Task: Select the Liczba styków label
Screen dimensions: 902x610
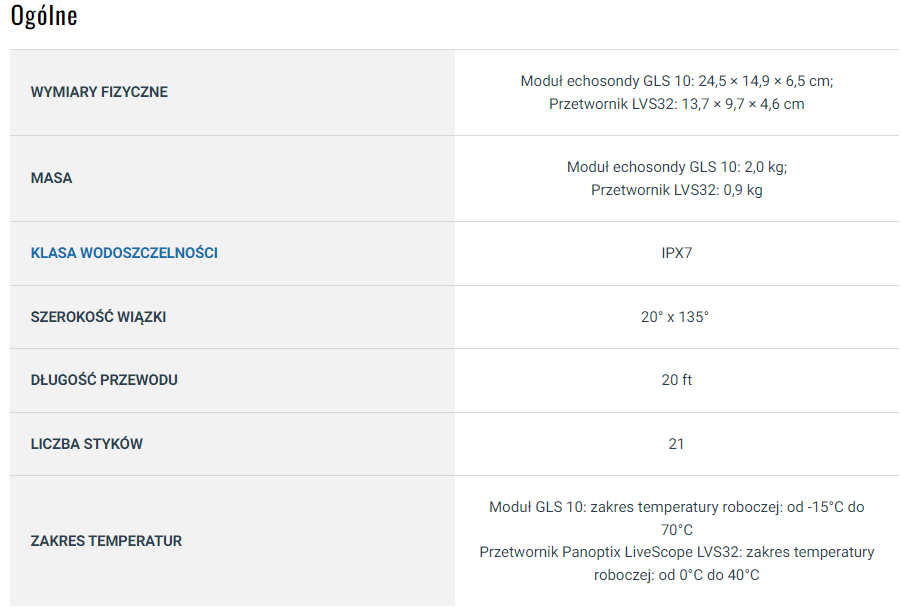Action: point(87,444)
